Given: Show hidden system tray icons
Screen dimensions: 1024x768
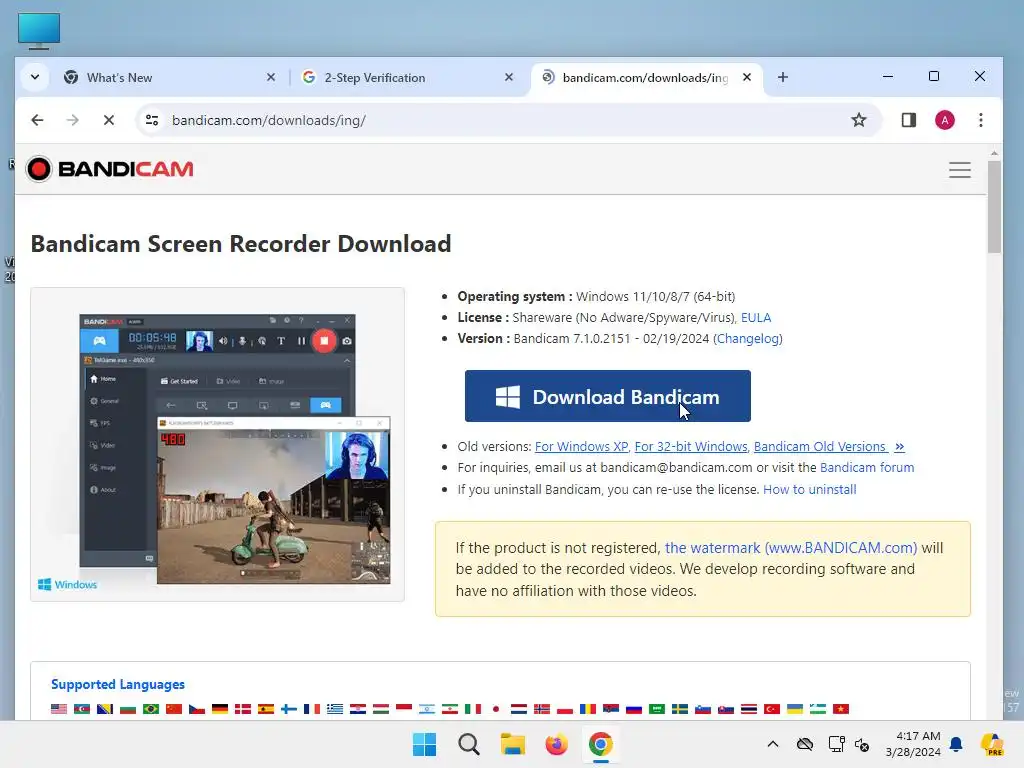Looking at the screenshot, I should click(x=773, y=744).
